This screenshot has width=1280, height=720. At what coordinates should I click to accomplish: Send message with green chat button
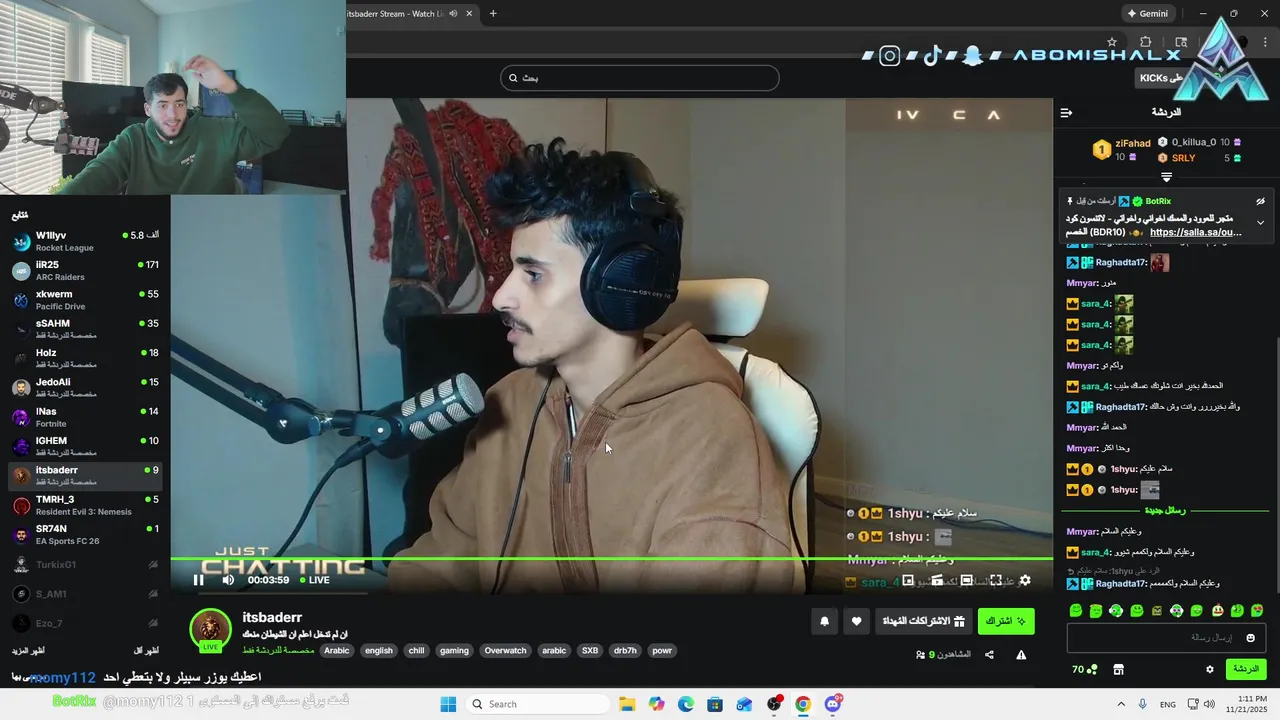click(1246, 669)
